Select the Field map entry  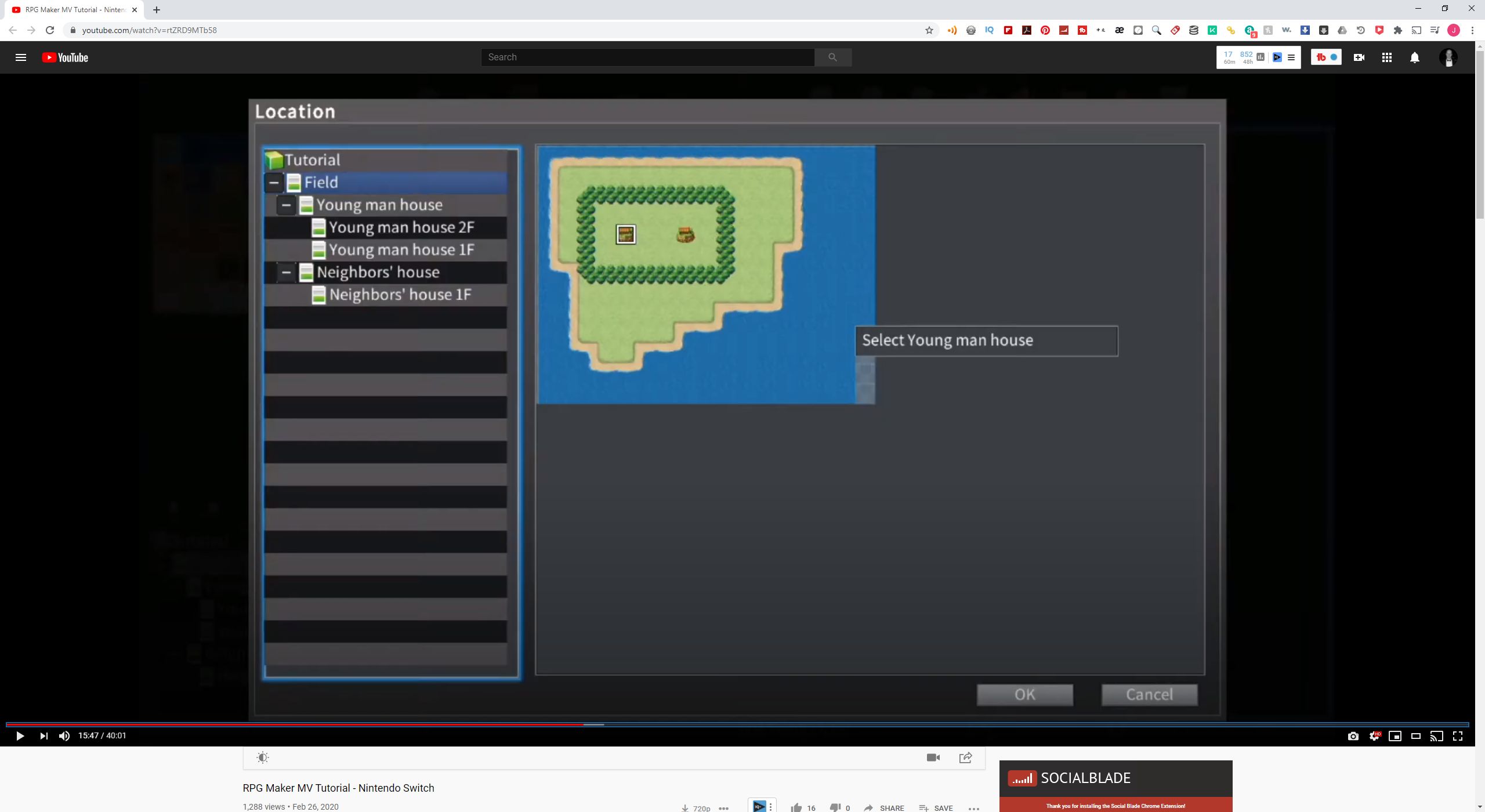pos(385,183)
